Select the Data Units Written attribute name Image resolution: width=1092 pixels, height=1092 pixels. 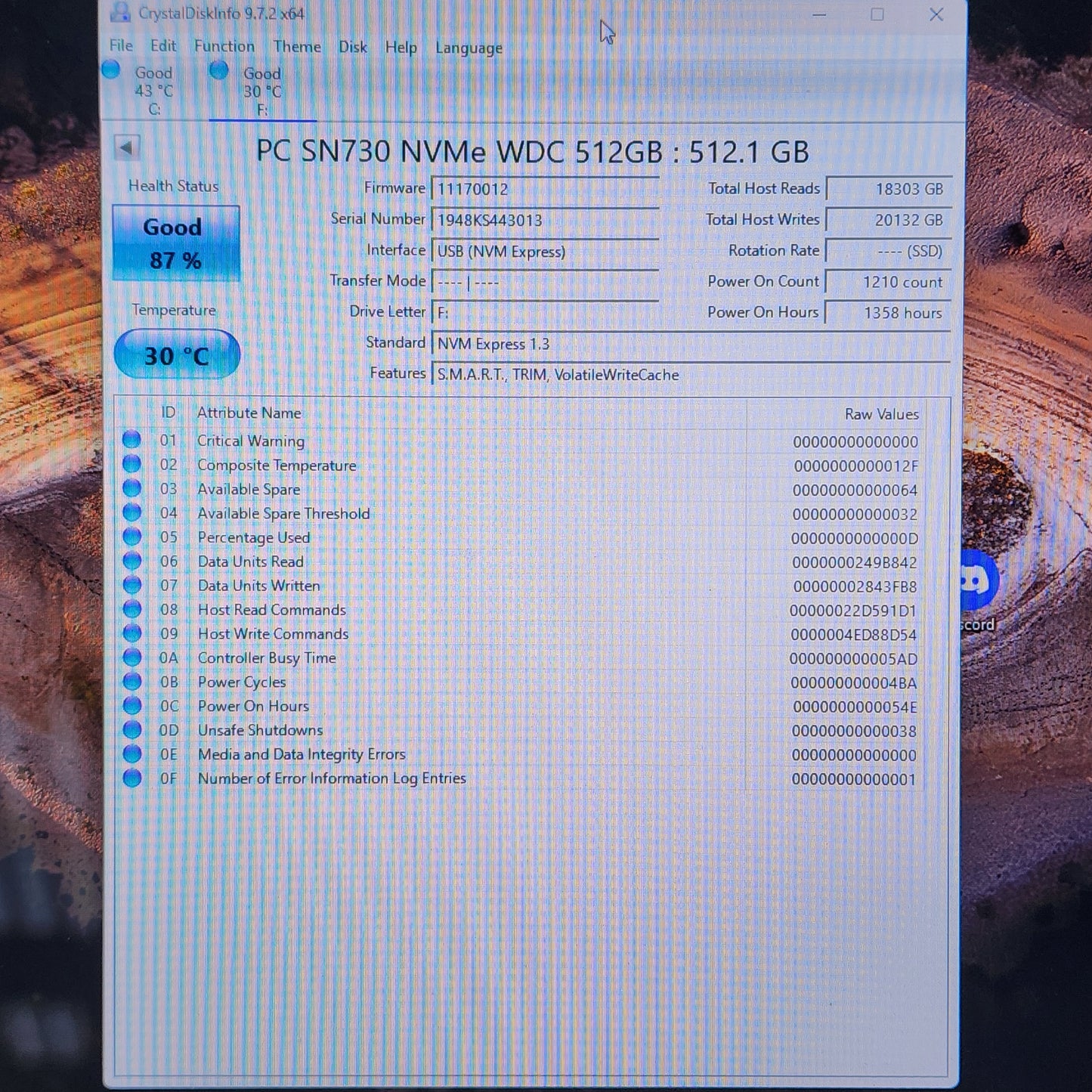pyautogui.click(x=259, y=586)
